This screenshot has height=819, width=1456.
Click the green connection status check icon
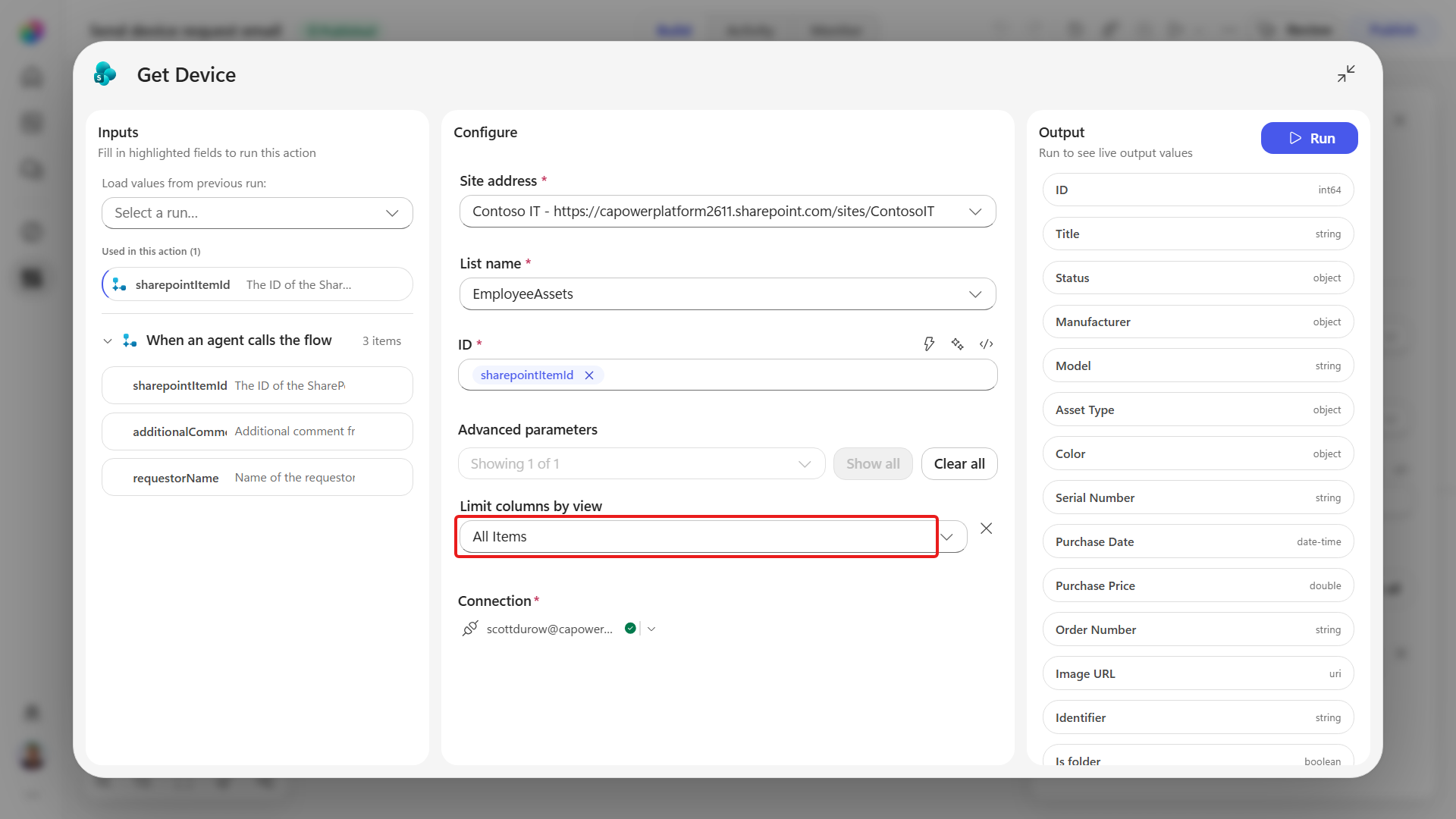click(630, 628)
